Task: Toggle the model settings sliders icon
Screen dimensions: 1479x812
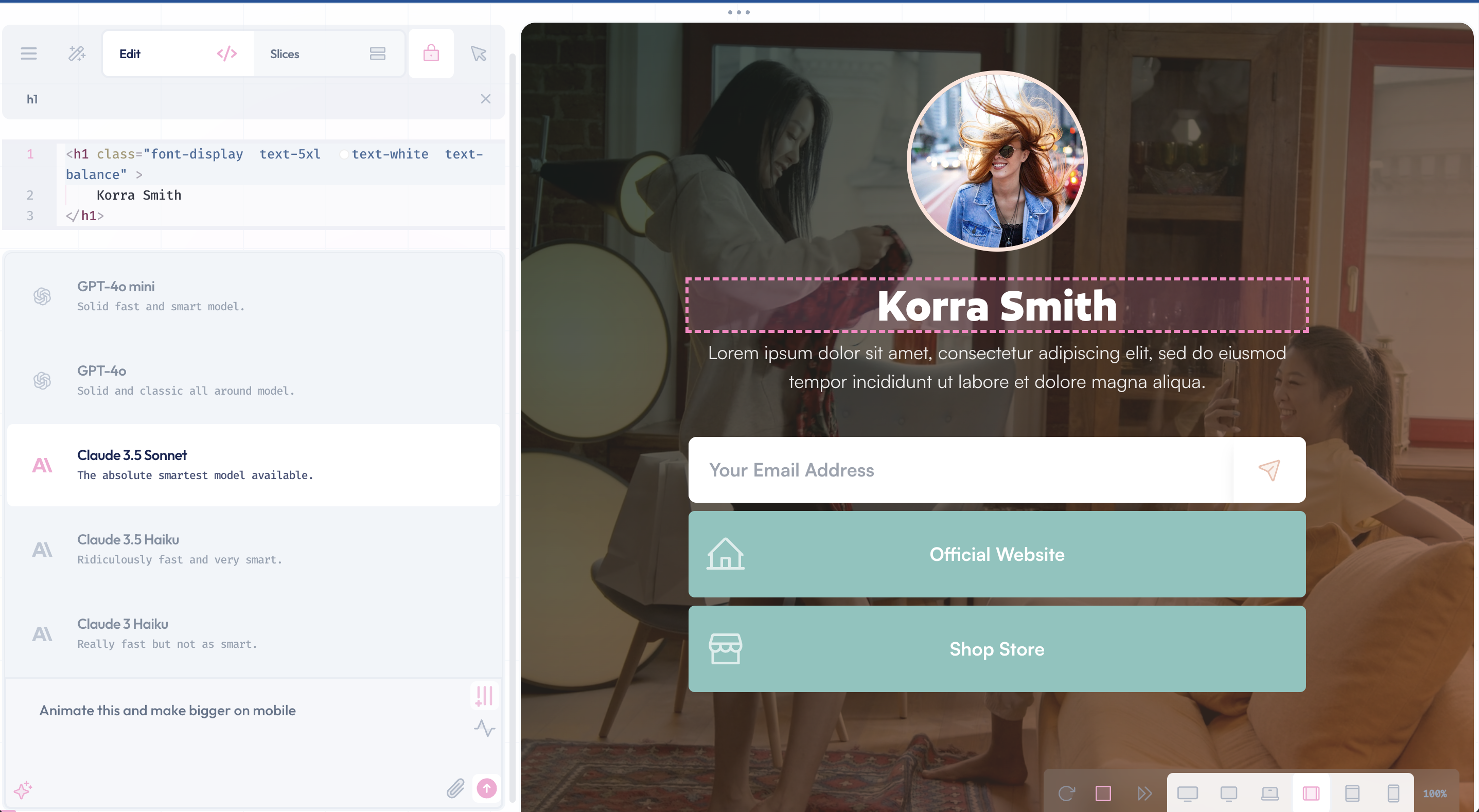Action: 484,695
